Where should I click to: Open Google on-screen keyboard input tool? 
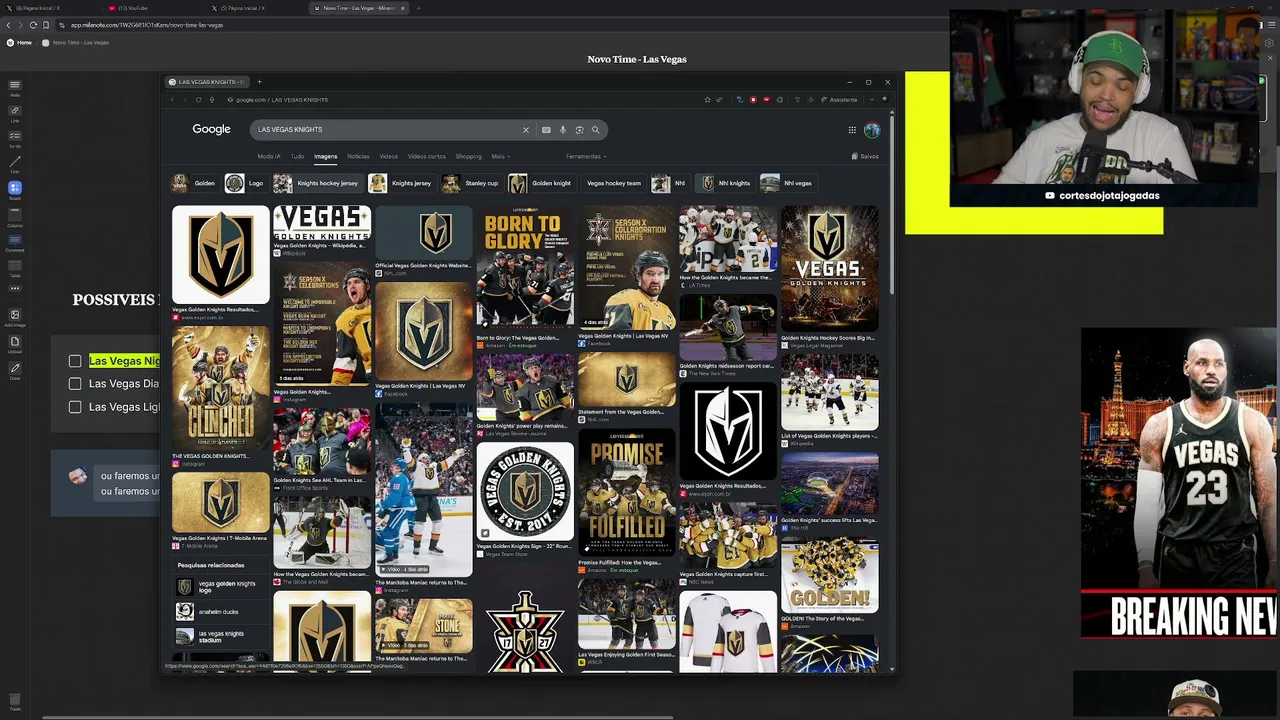click(546, 129)
